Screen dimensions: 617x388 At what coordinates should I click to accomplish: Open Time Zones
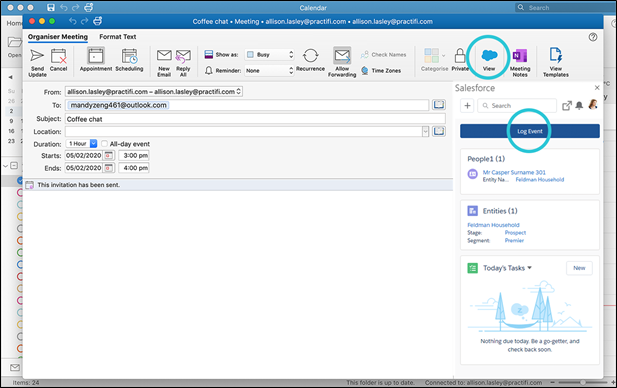381,70
